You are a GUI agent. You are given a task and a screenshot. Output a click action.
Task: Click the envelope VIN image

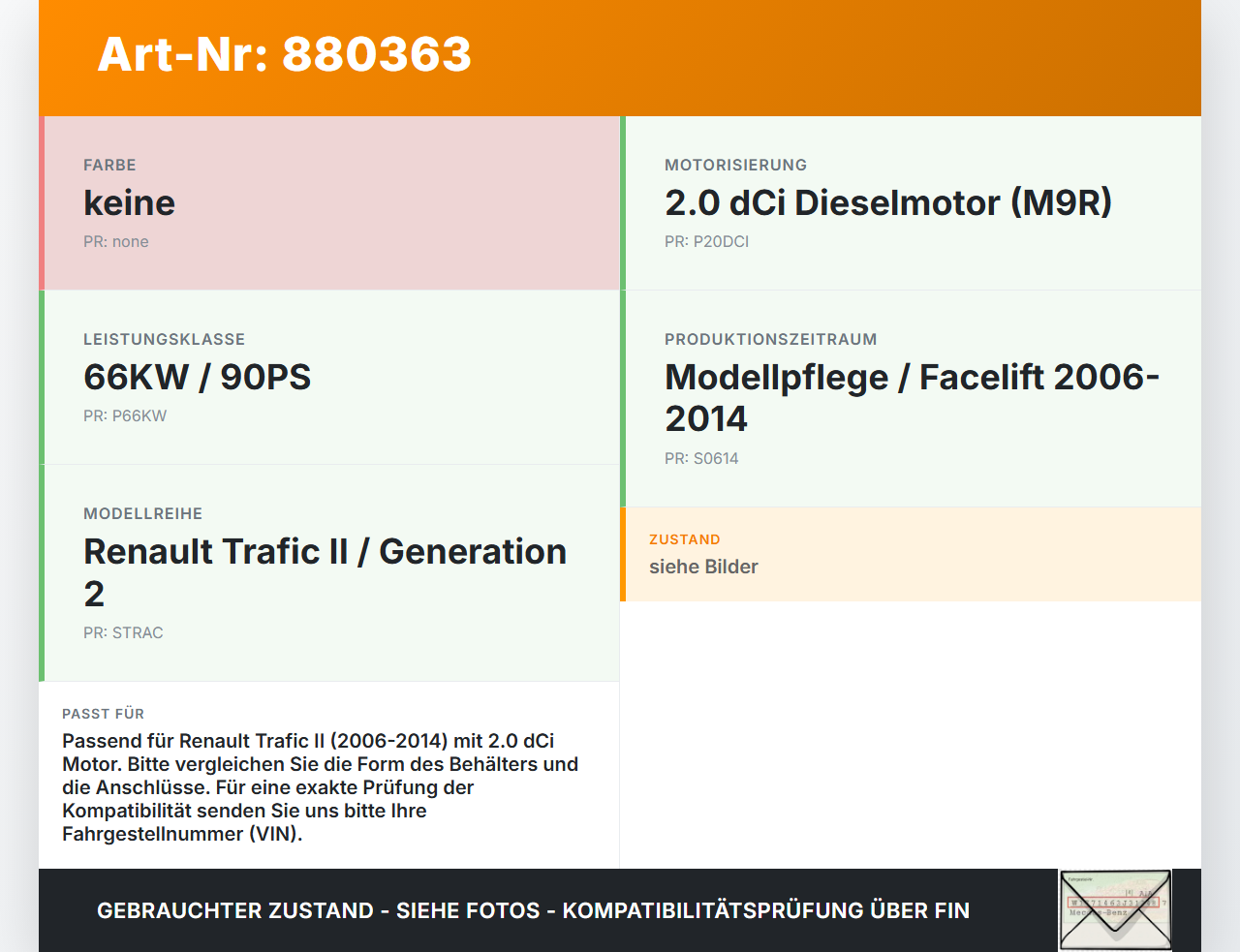(1115, 910)
